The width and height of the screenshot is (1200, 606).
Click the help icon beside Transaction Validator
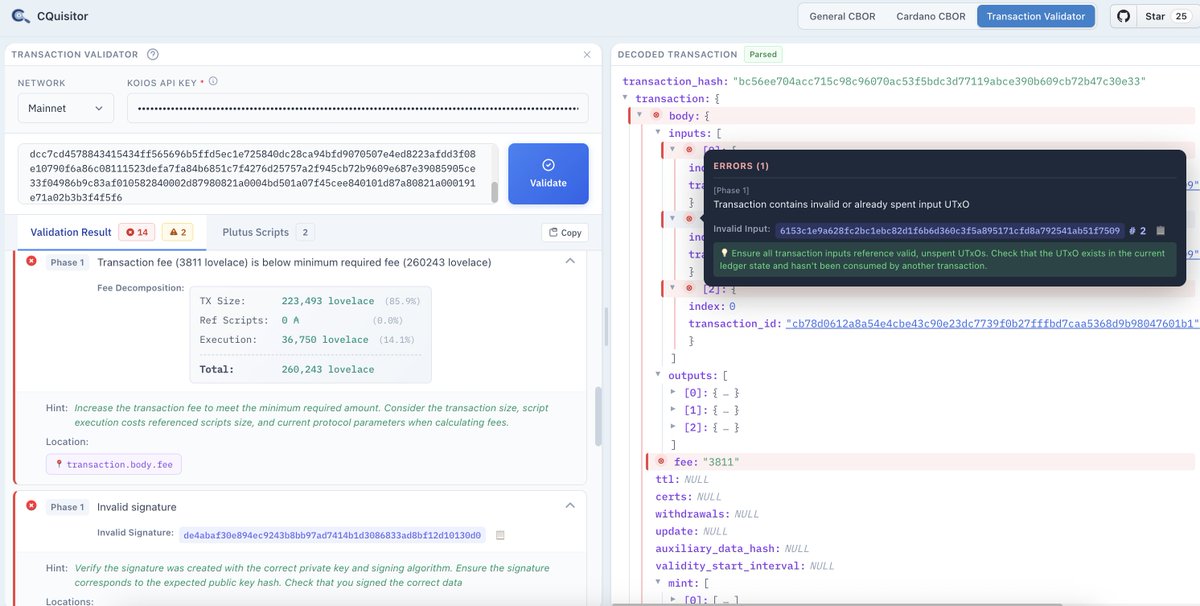click(152, 55)
